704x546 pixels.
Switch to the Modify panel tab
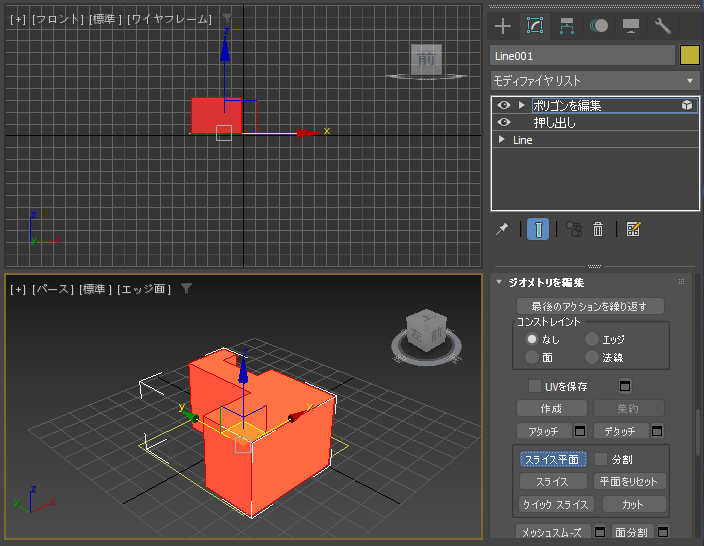tap(535, 26)
